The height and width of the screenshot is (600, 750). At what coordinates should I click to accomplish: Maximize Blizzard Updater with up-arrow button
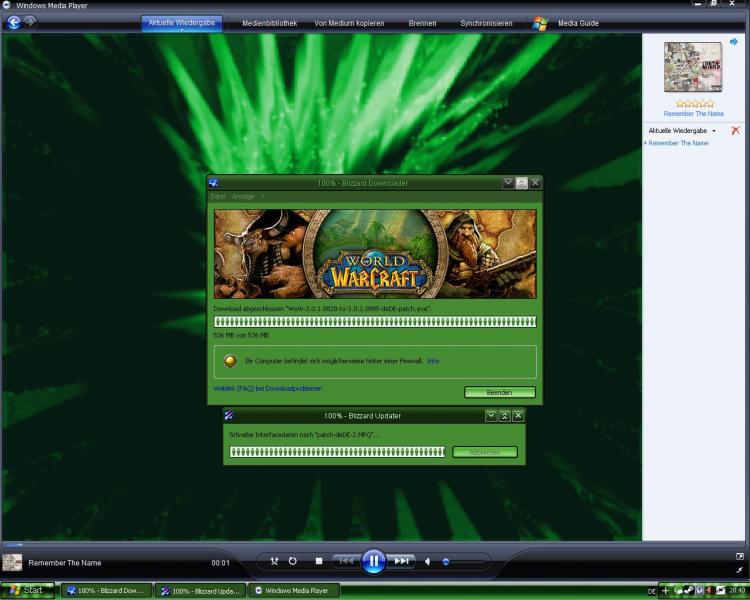tap(504, 416)
